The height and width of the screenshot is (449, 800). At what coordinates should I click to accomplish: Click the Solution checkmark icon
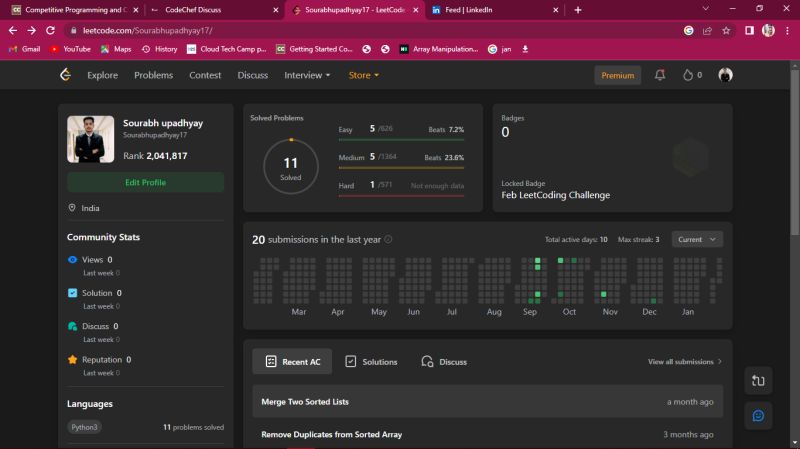[72, 293]
